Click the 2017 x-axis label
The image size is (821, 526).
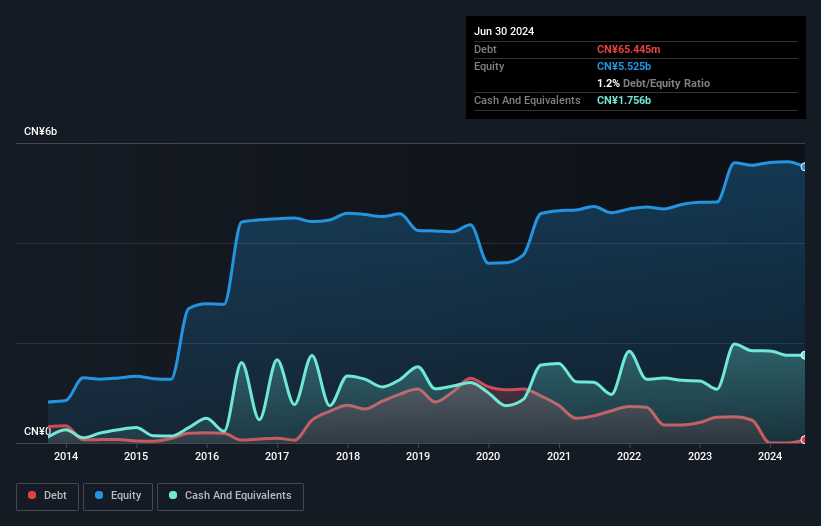tap(277, 456)
